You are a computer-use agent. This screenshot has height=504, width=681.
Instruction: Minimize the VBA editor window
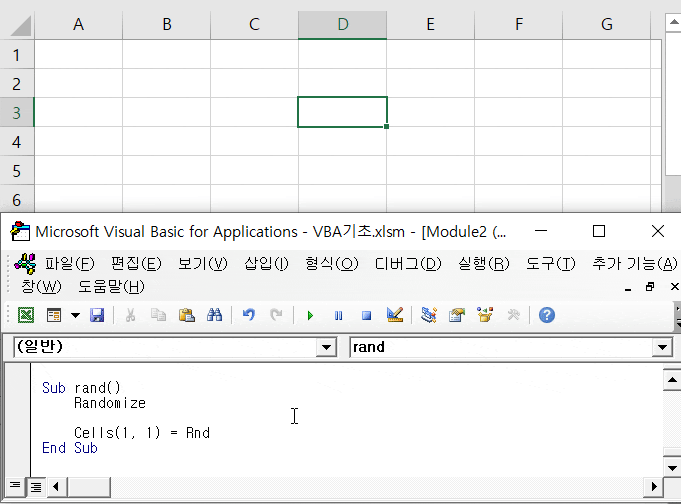(x=541, y=231)
